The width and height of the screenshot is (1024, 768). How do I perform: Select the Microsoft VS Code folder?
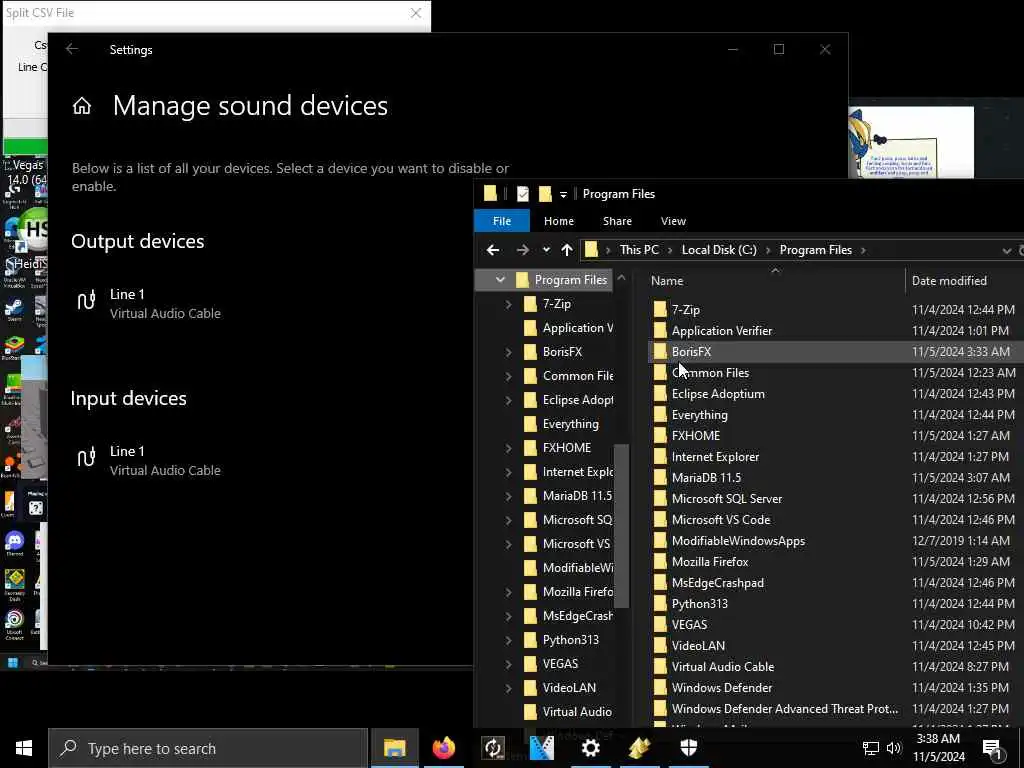pyautogui.click(x=721, y=520)
